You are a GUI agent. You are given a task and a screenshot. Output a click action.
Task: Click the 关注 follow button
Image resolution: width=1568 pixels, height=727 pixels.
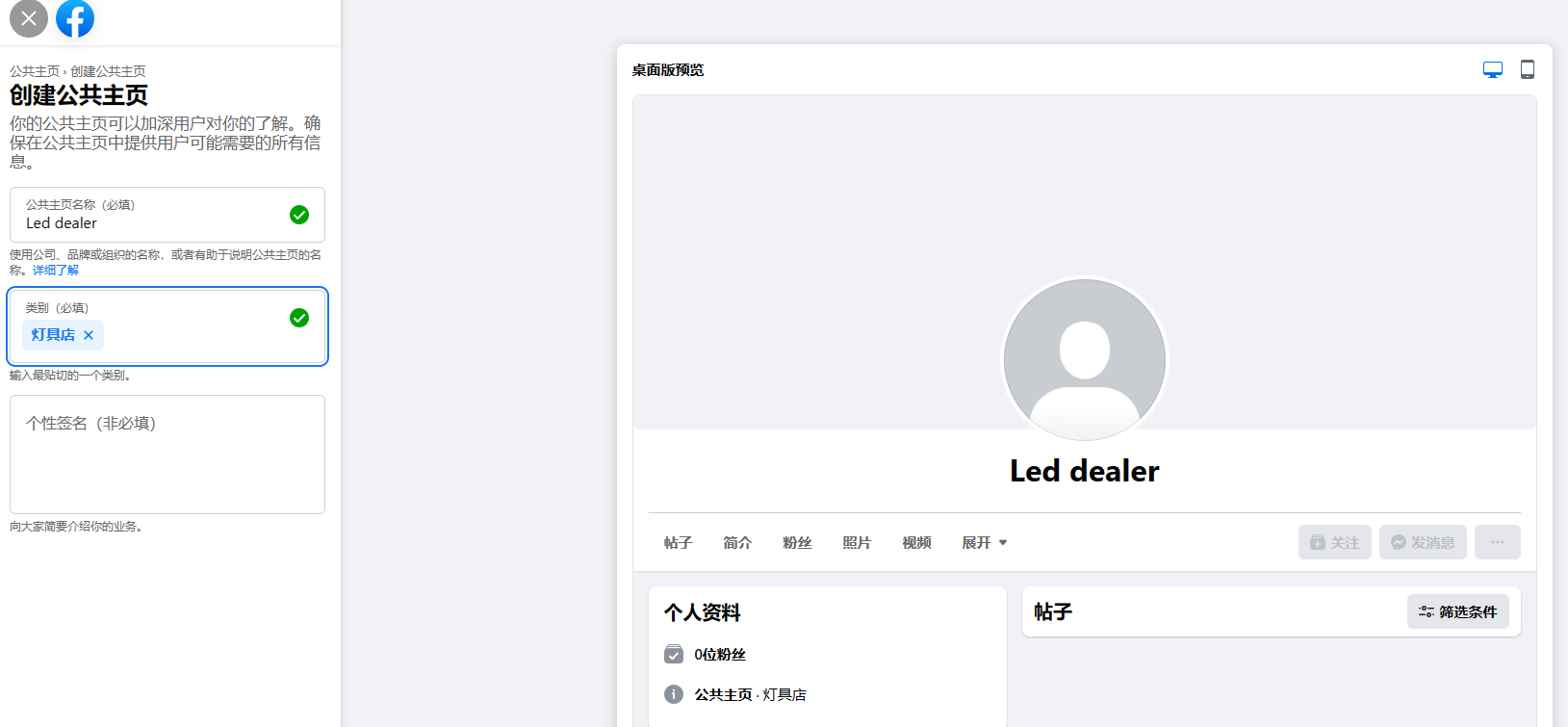coord(1335,542)
